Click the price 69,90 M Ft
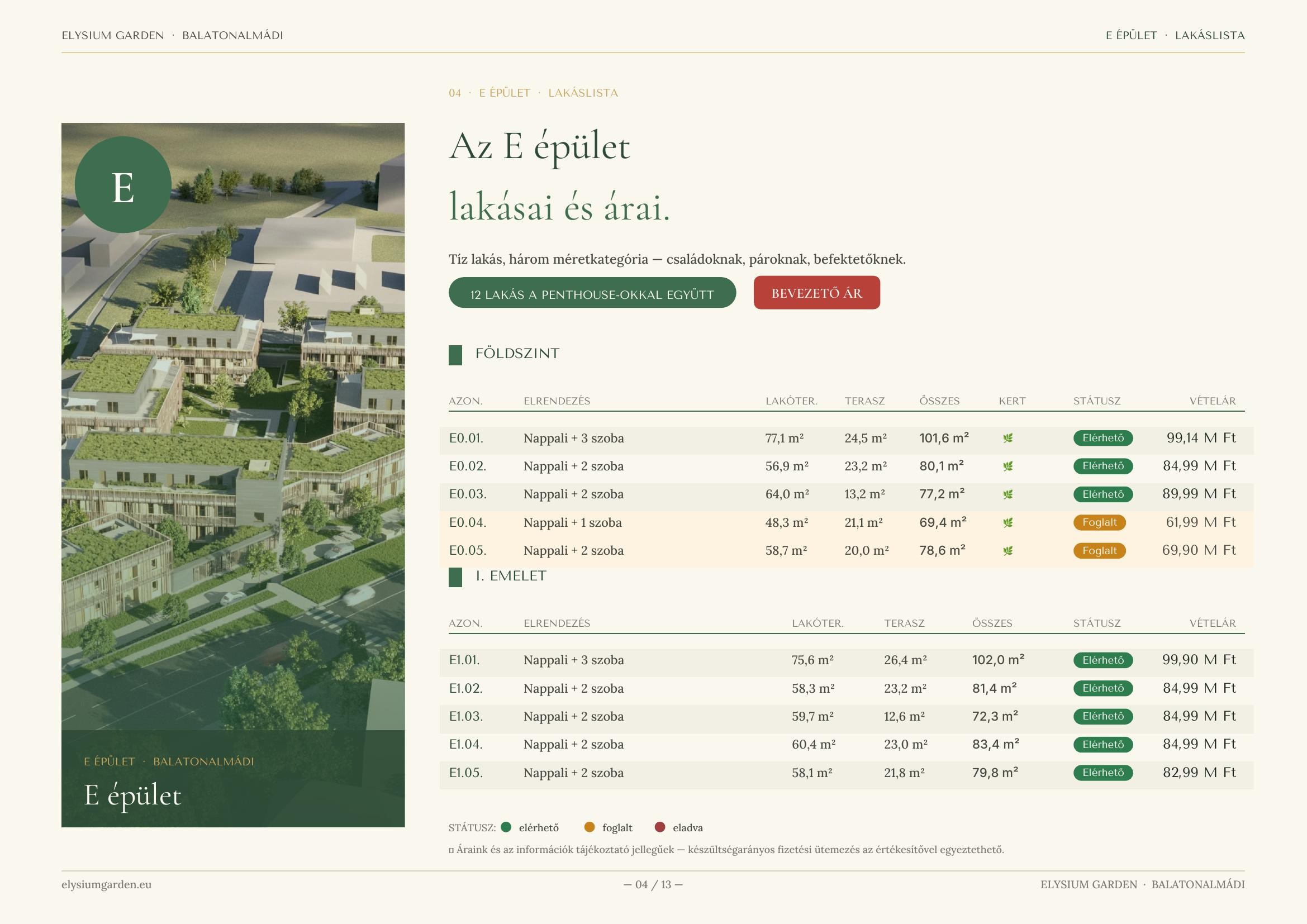Screen dimensions: 1307x924 [1199, 550]
